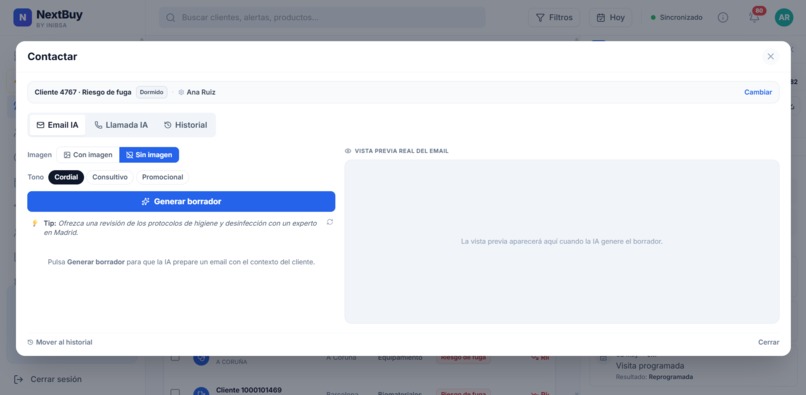Click the Visita programada entry in background
Viewport: 806px width, 395px height.
pos(650,366)
